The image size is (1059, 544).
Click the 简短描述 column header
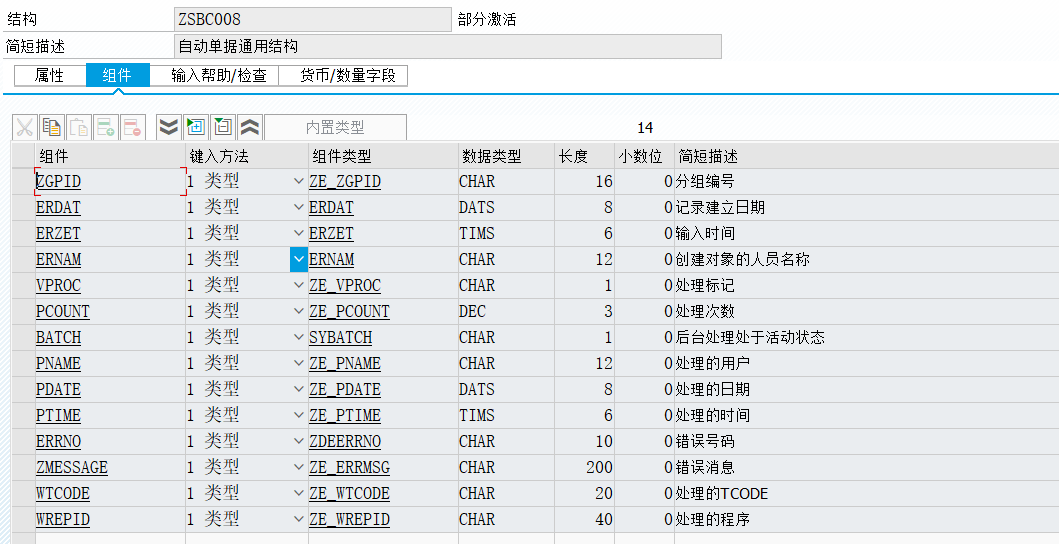pyautogui.click(x=867, y=156)
